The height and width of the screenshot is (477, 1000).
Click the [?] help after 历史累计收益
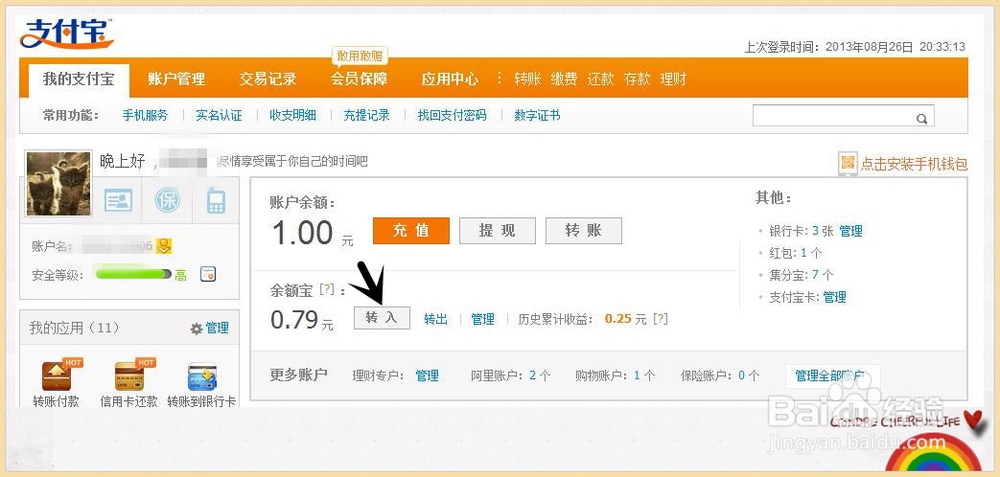tap(660, 319)
